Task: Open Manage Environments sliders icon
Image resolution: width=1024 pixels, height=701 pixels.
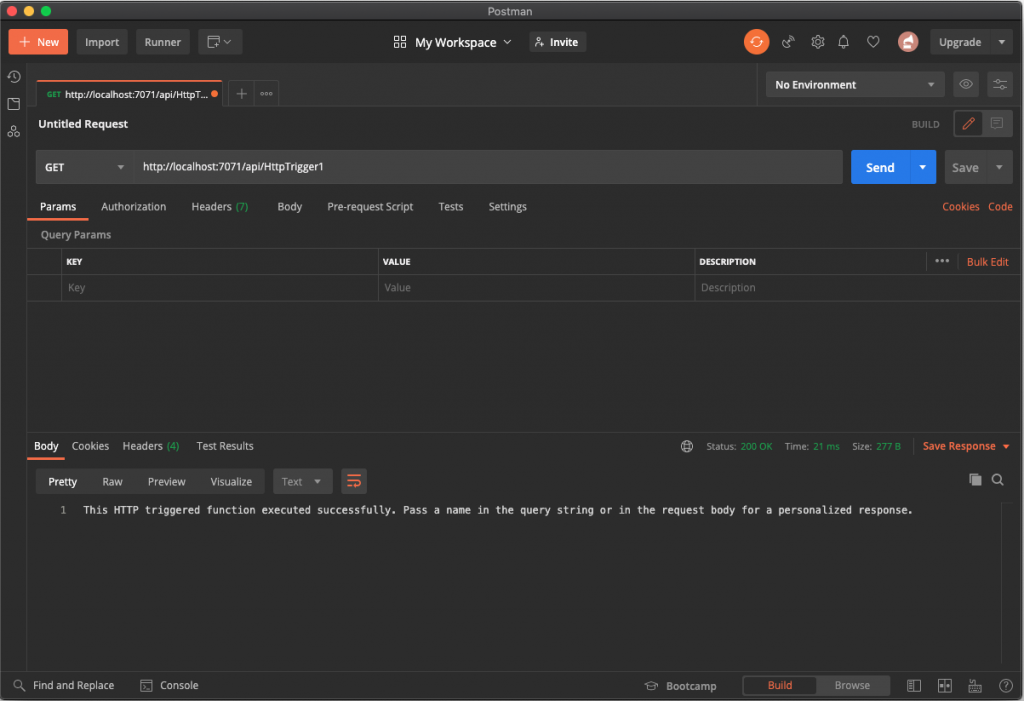Action: tap(1000, 84)
